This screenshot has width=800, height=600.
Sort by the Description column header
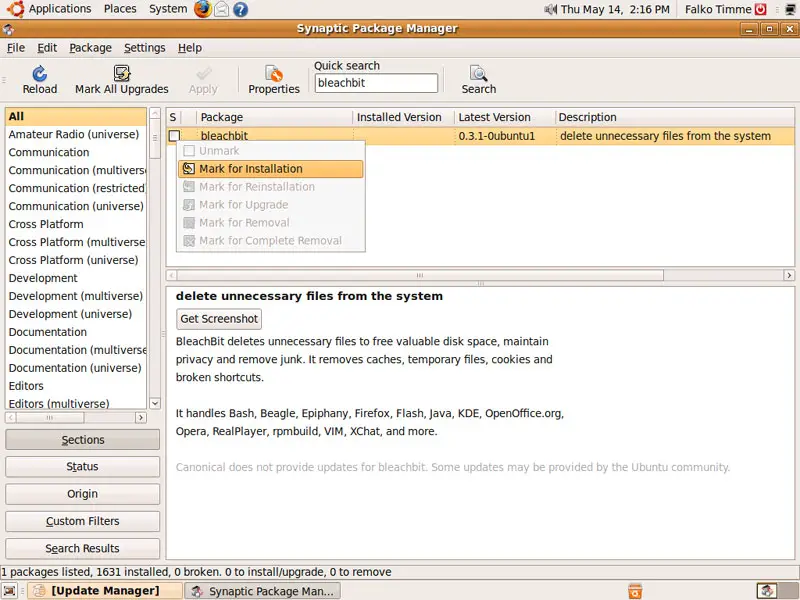[x=674, y=117]
